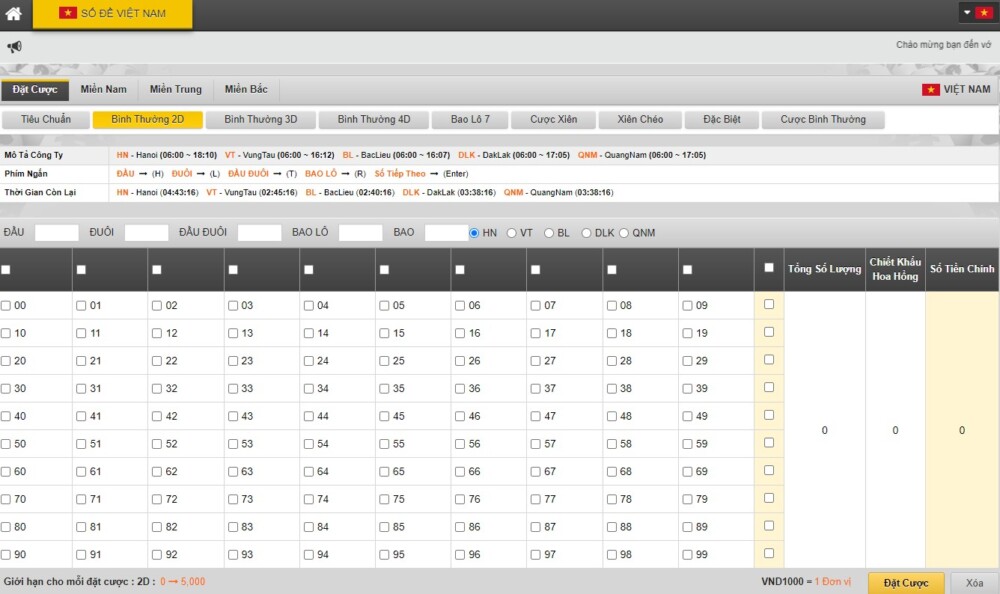
Task: Click the home icon in top bar
Action: pyautogui.click(x=14, y=14)
